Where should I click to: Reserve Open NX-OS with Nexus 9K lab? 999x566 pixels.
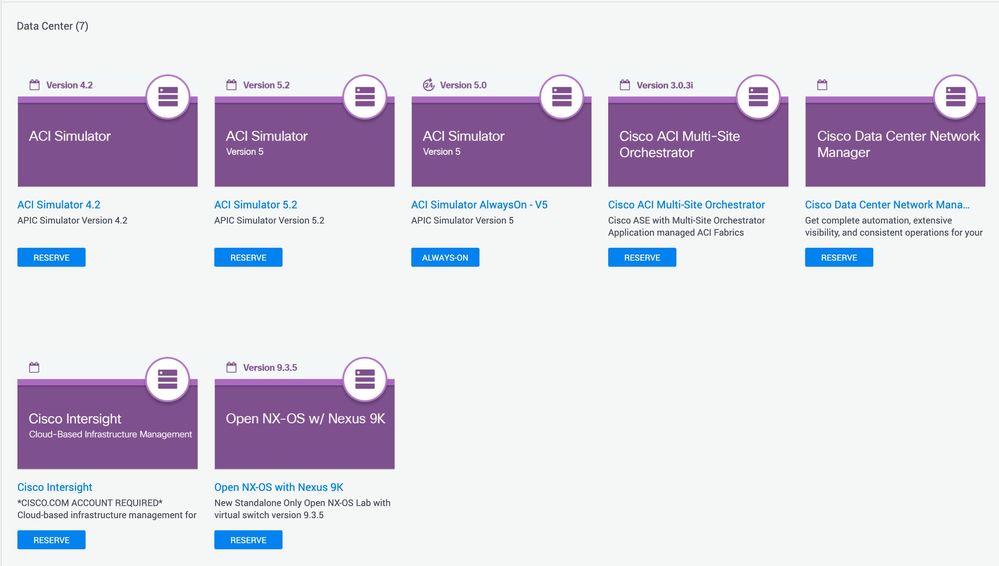coord(248,540)
